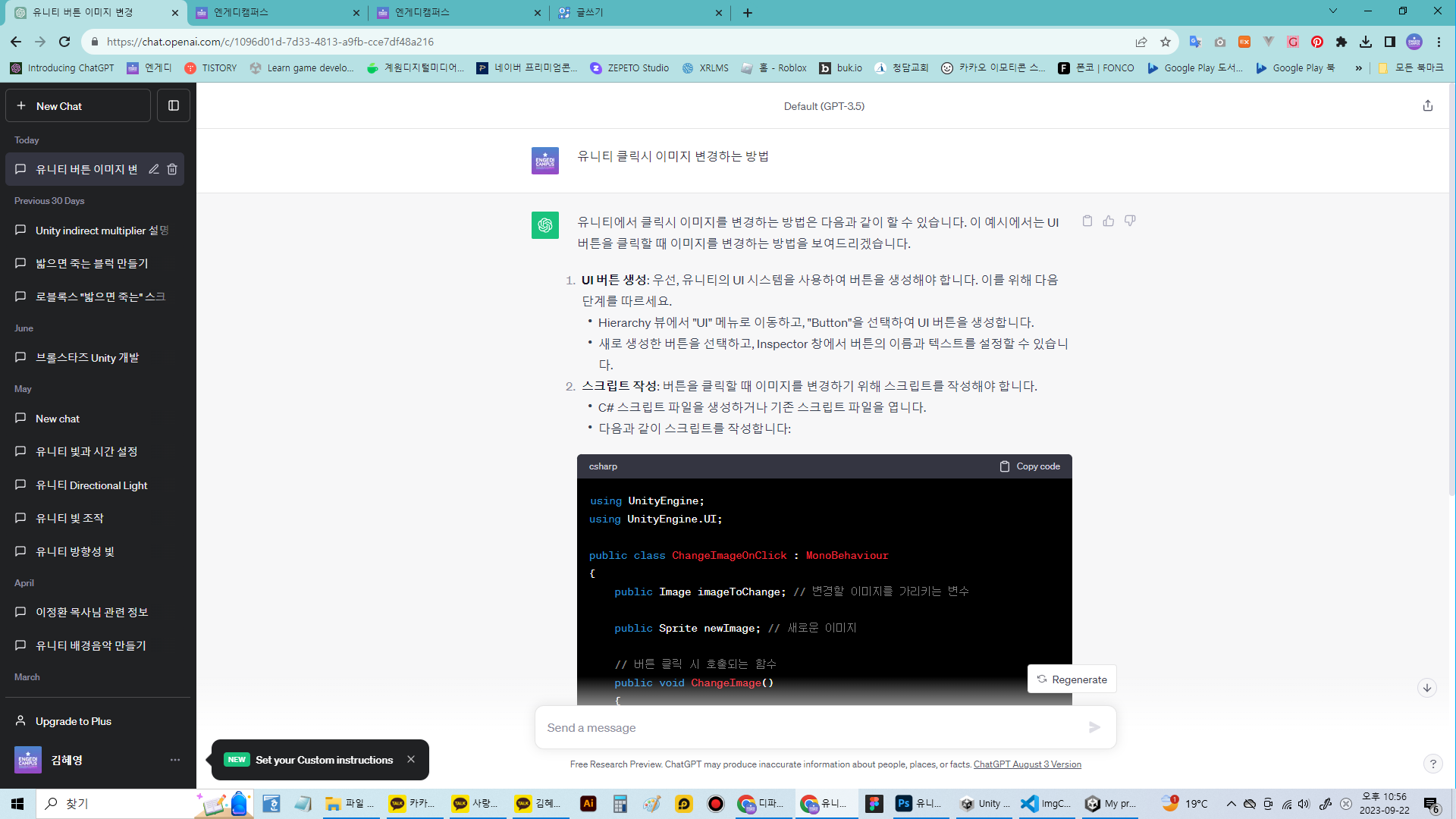
Task: Open Photoshop from the taskbar
Action: tap(920, 804)
